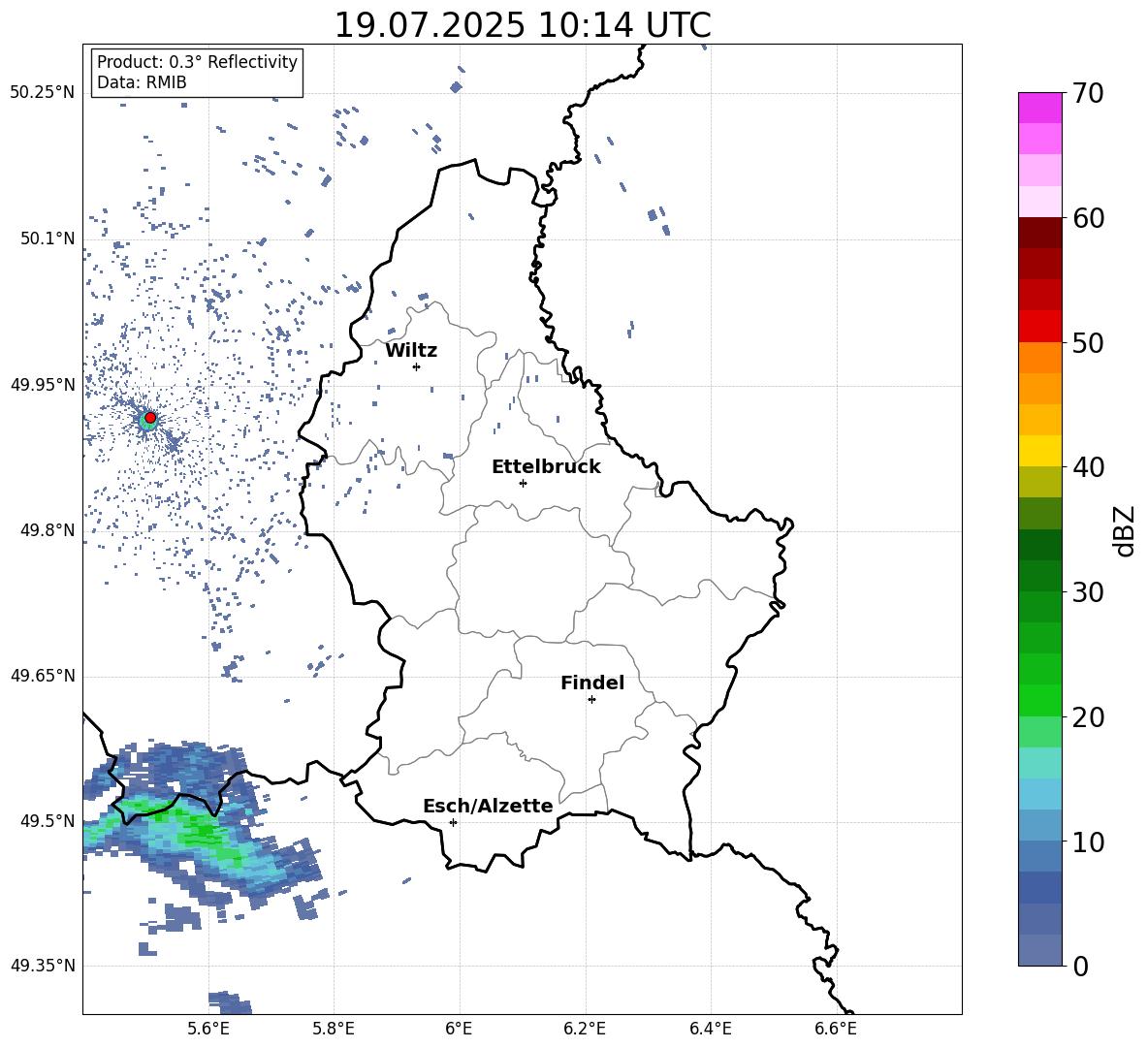Click the 5.8°E longitude label
Viewport: 1148px width, 1048px height.
(x=334, y=1029)
